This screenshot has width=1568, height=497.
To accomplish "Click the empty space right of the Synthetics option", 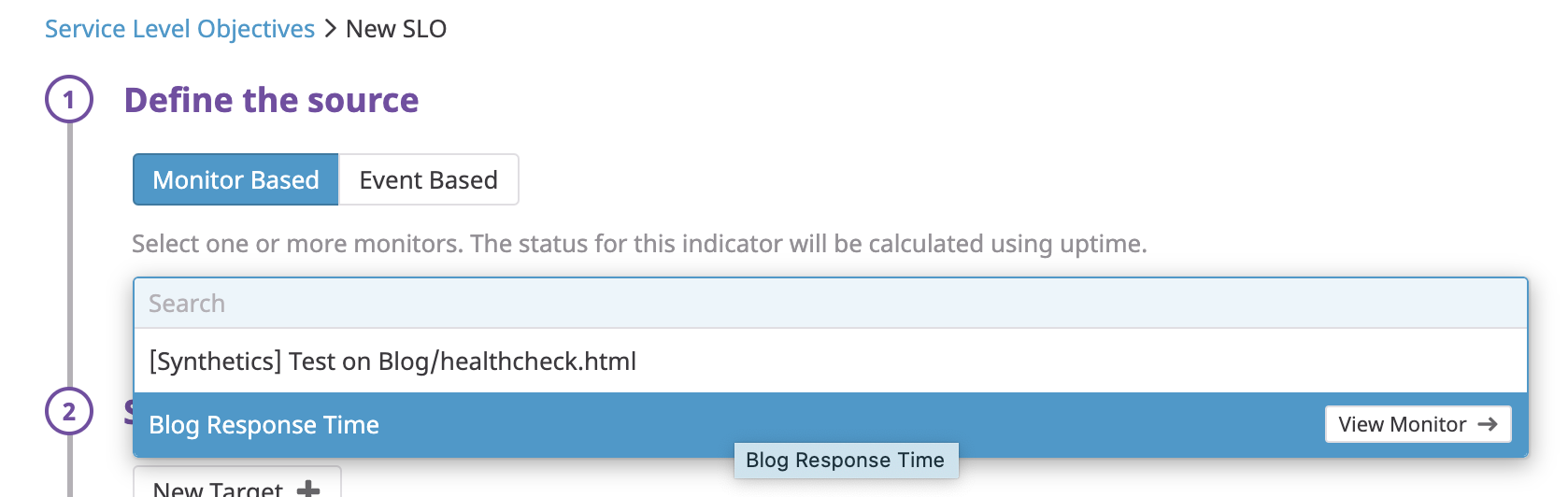I will [x=1075, y=362].
